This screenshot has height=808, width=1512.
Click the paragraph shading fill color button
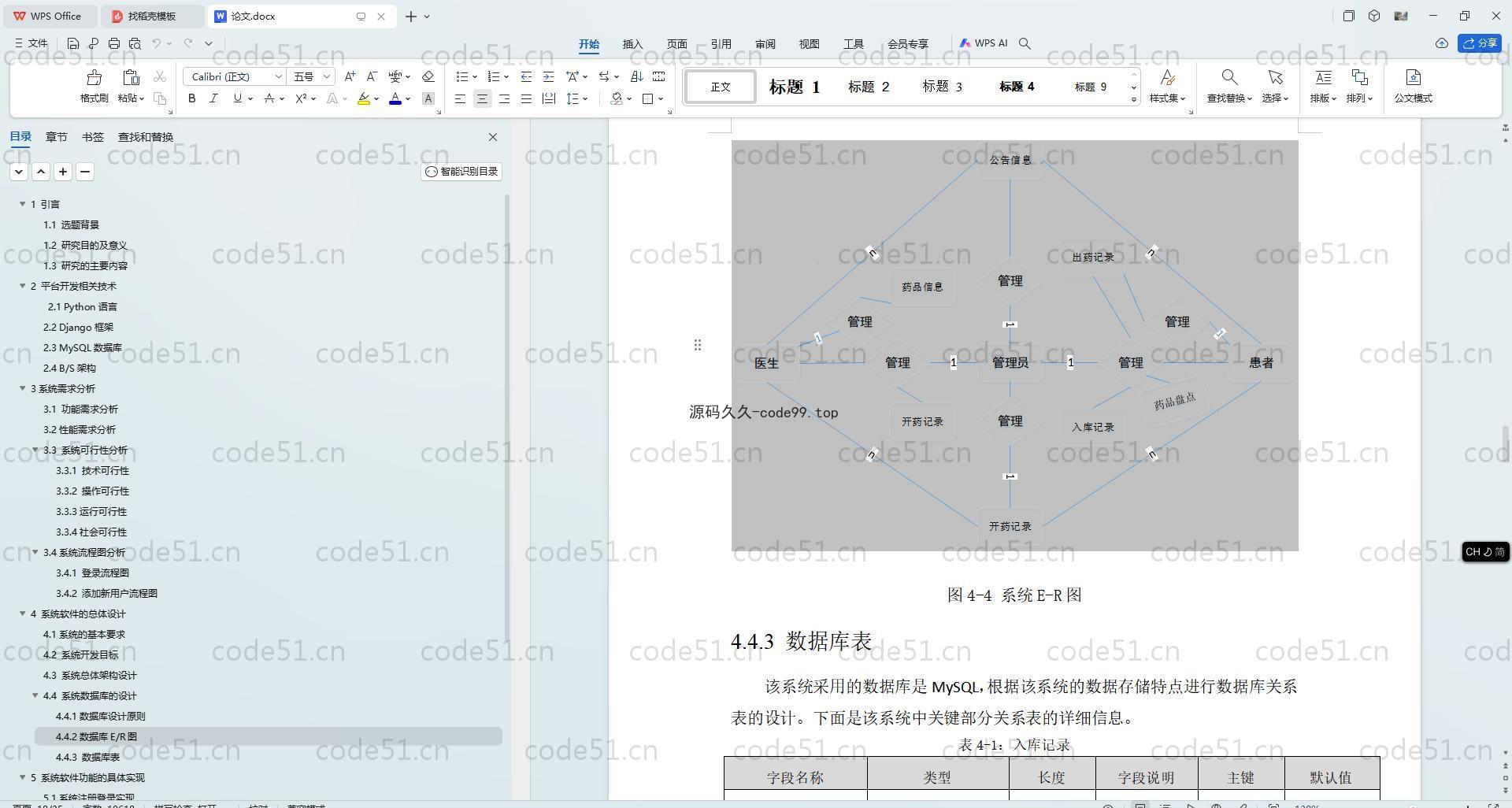click(617, 98)
